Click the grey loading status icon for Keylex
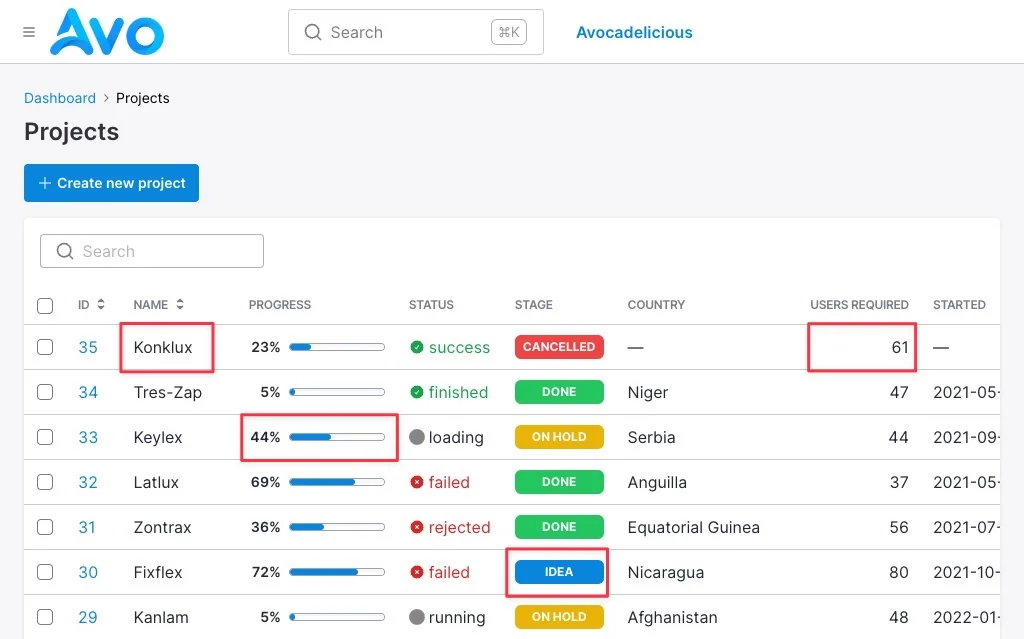 coord(417,437)
